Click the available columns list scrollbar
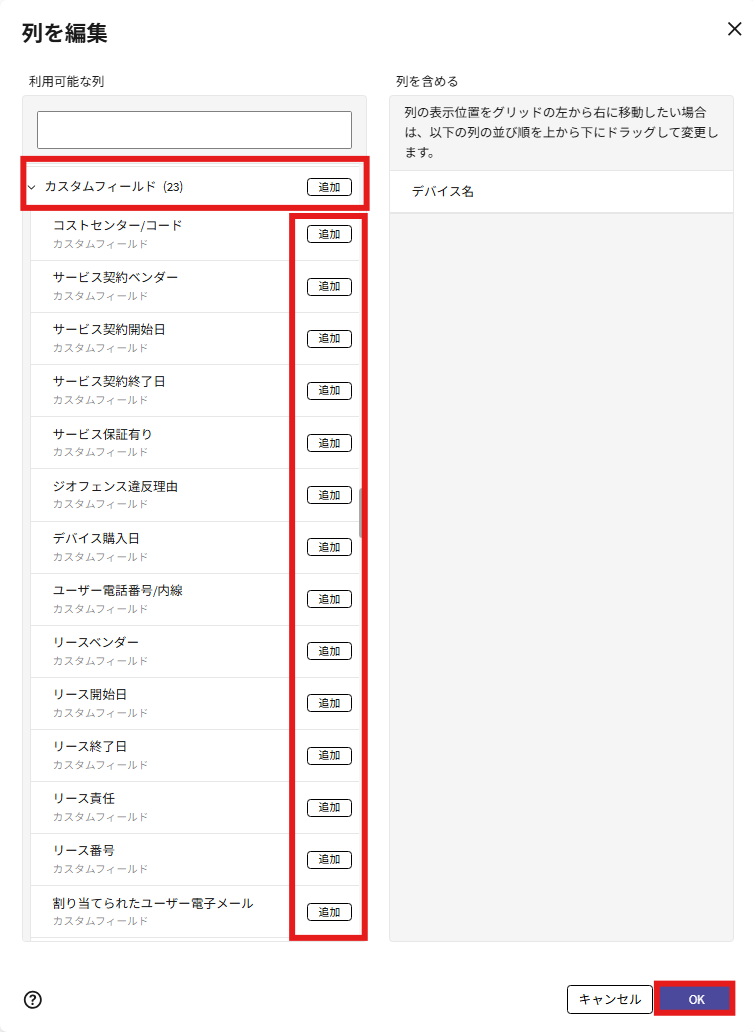753x1032 pixels. [361, 512]
